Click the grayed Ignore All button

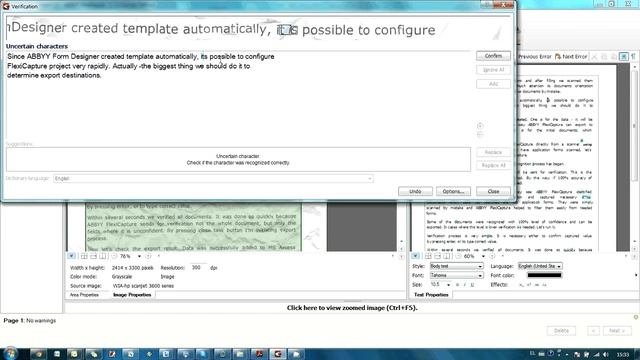tap(493, 70)
